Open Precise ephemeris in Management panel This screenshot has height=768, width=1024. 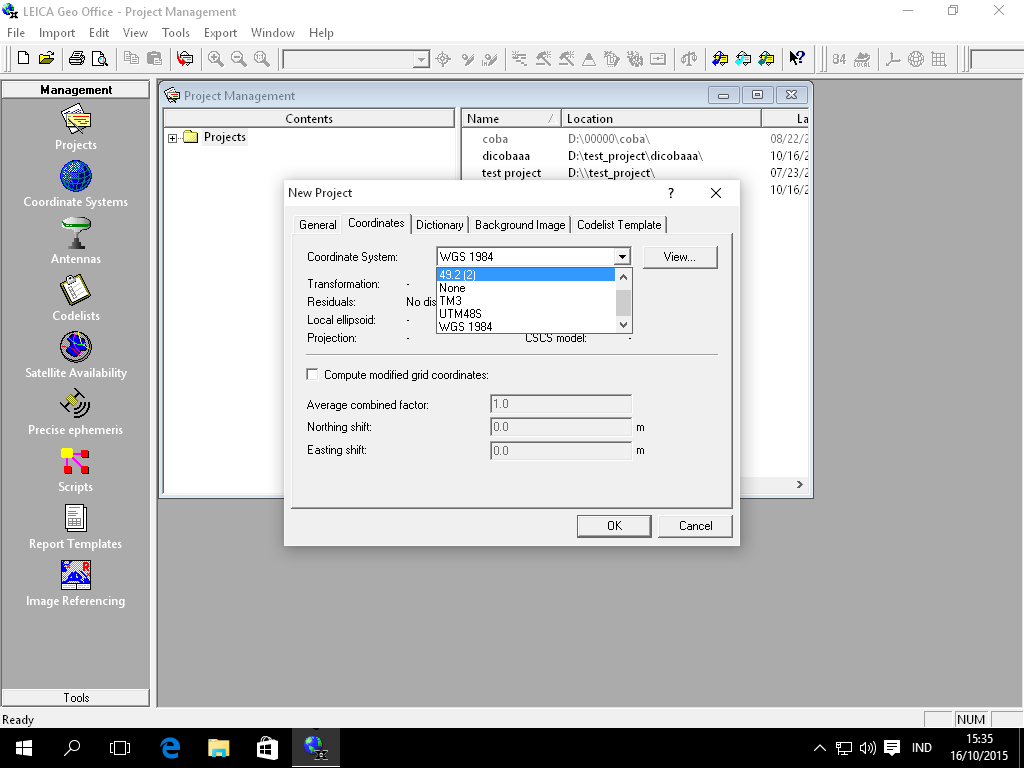76,413
